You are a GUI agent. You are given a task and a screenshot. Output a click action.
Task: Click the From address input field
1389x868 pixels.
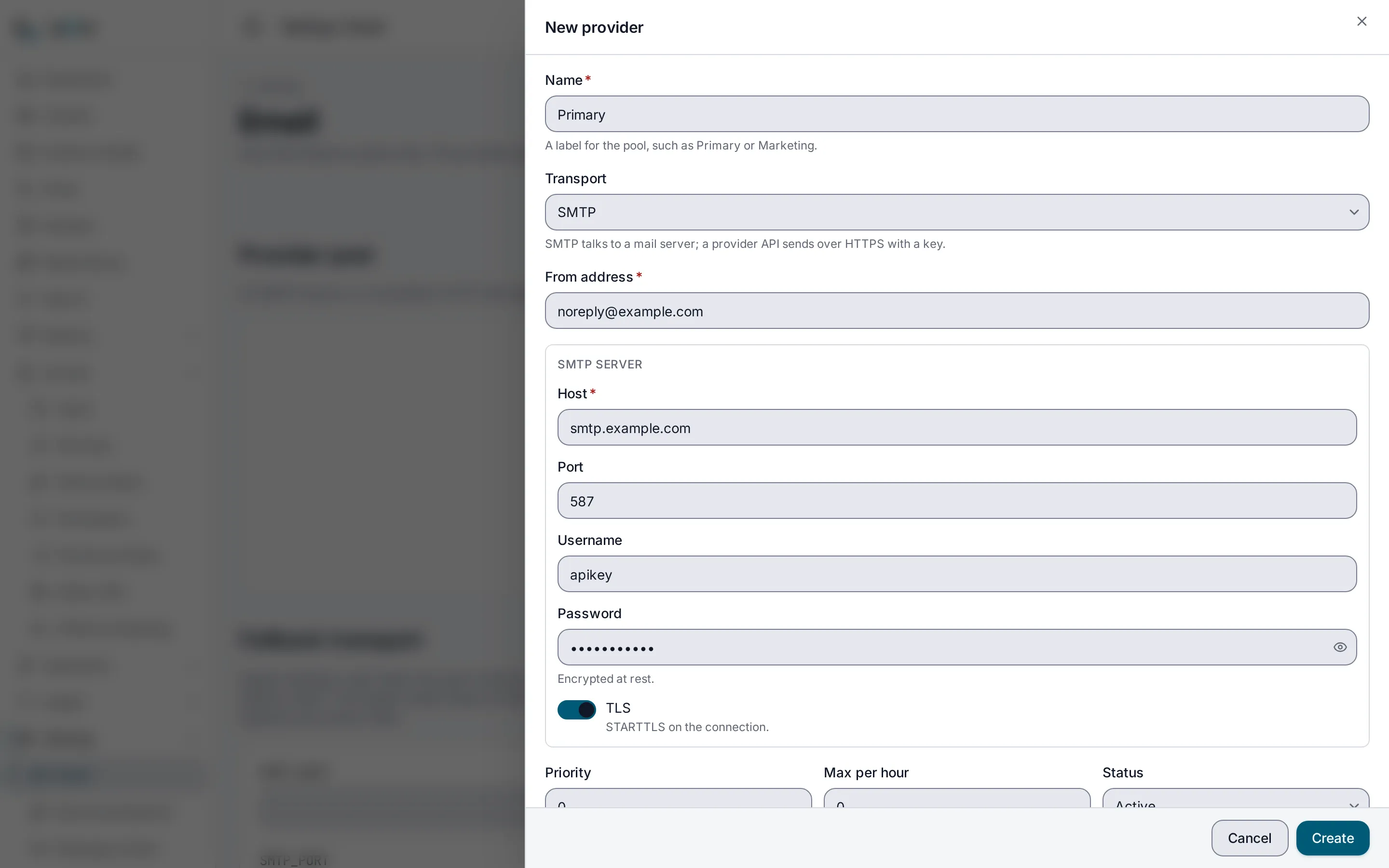[957, 311]
